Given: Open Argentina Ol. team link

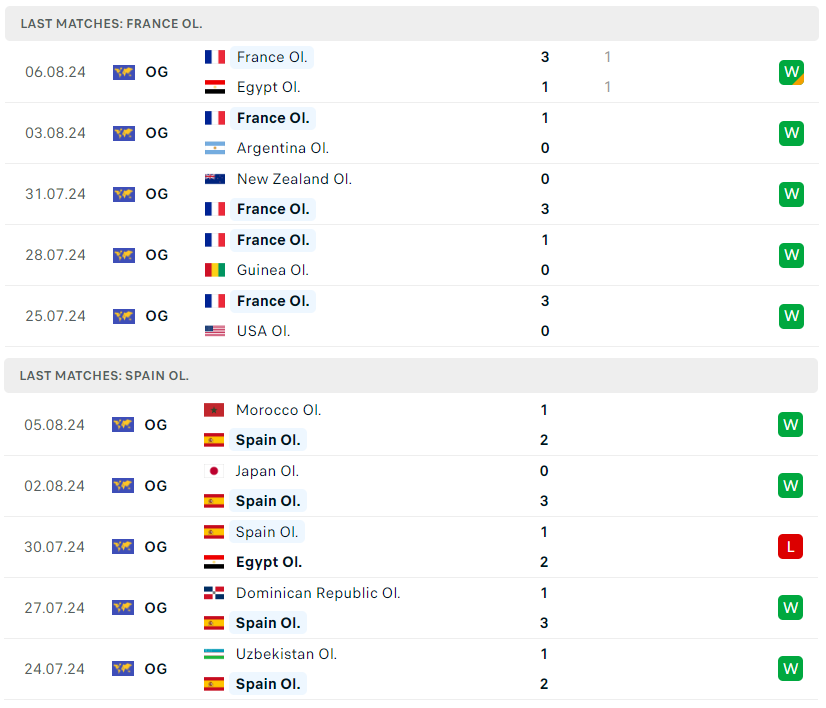Looking at the screenshot, I should (283, 148).
